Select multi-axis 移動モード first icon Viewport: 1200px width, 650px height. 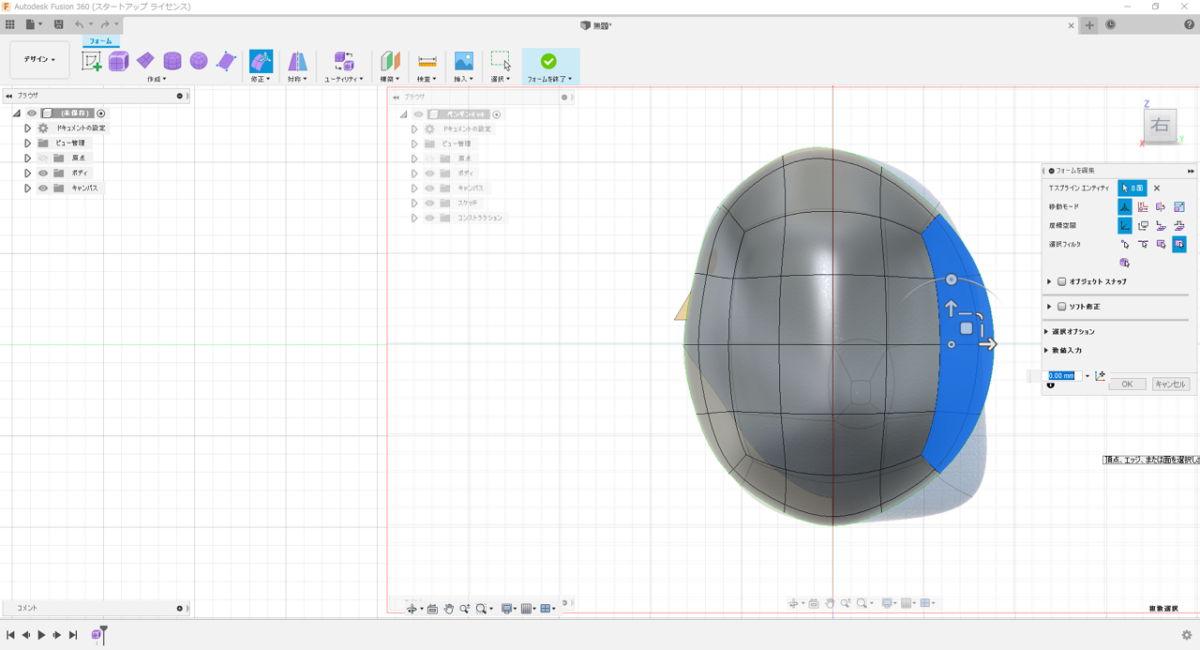tap(1125, 207)
